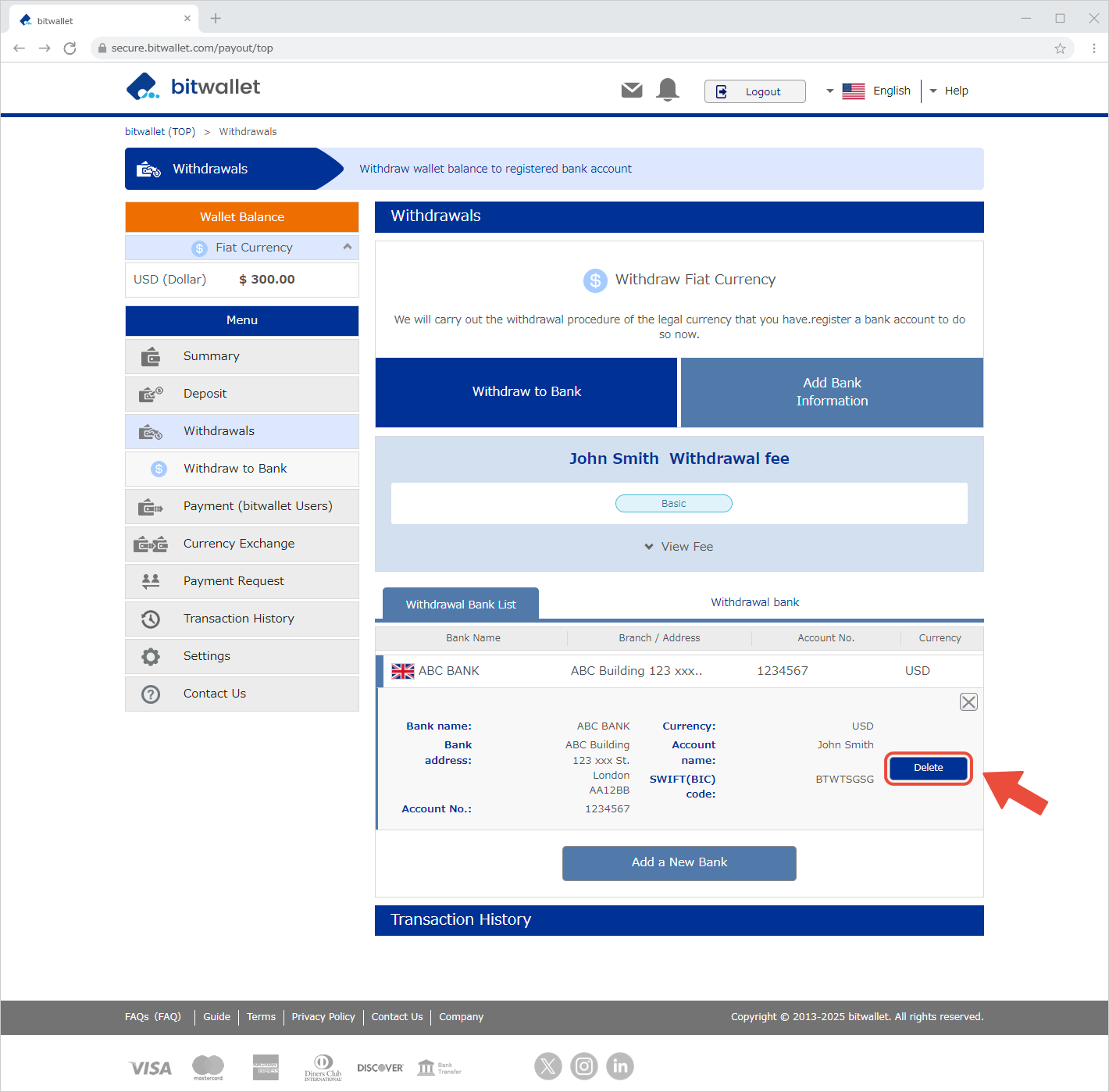Open the Help dropdown menu

(x=949, y=91)
